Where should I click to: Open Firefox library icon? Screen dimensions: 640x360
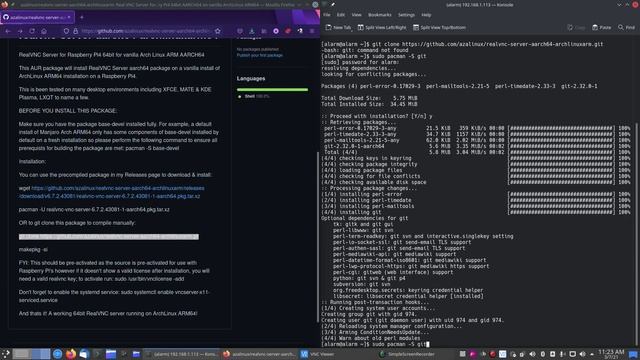pos(264,31)
